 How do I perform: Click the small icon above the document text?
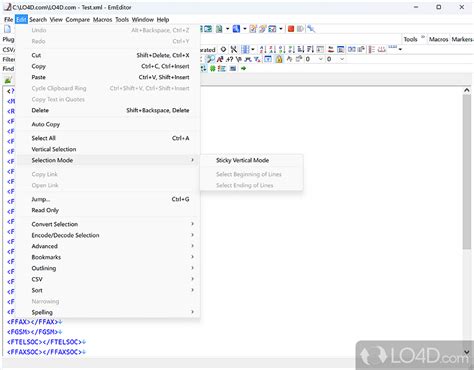coord(8,80)
